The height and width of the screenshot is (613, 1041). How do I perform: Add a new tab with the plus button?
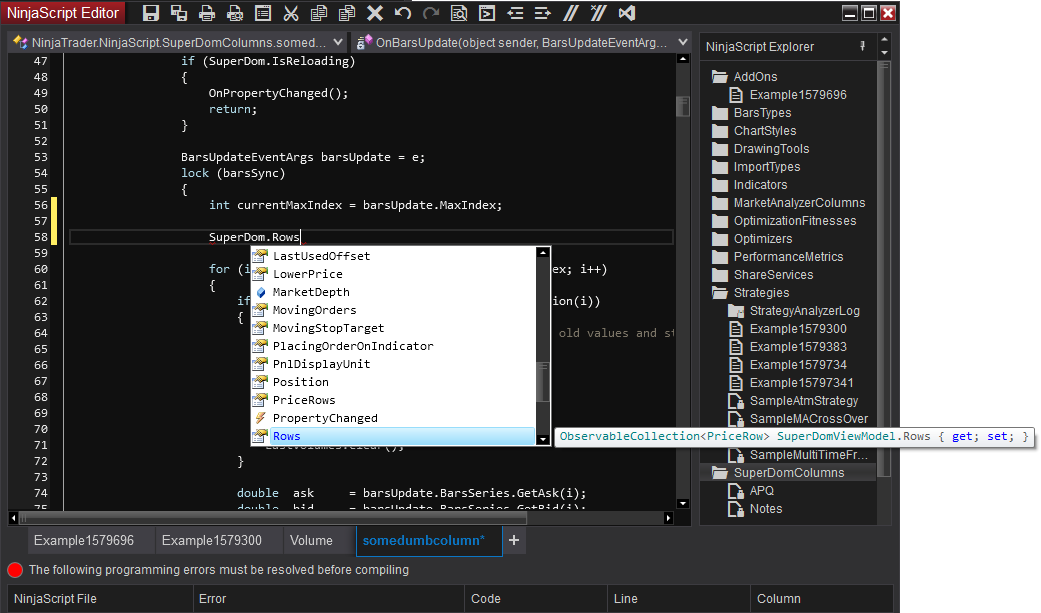click(514, 540)
